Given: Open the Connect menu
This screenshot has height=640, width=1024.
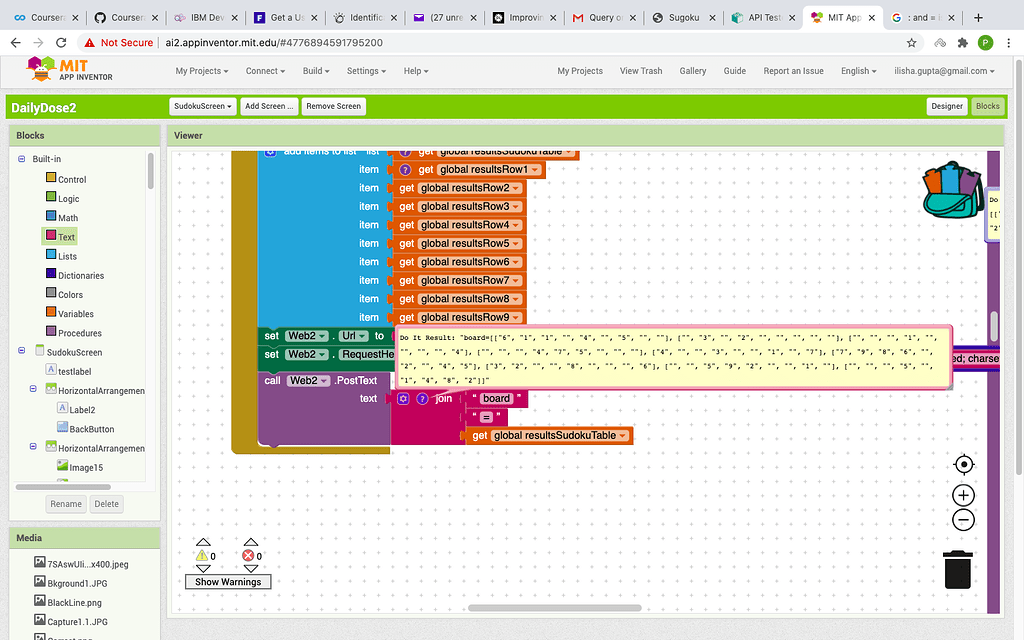Looking at the screenshot, I should coord(265,71).
